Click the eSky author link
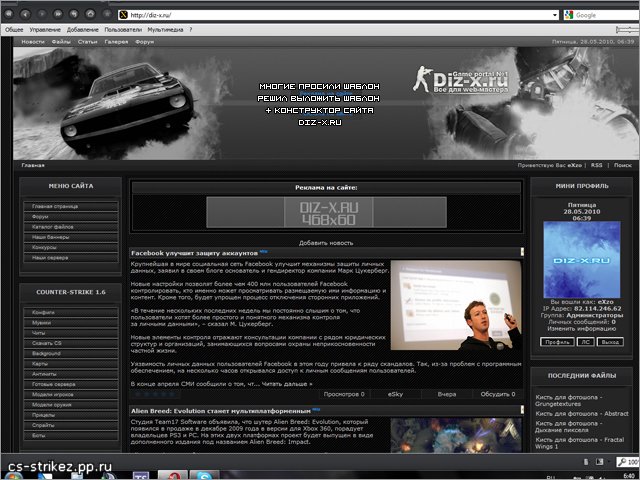This screenshot has height=480, width=640. tap(395, 394)
